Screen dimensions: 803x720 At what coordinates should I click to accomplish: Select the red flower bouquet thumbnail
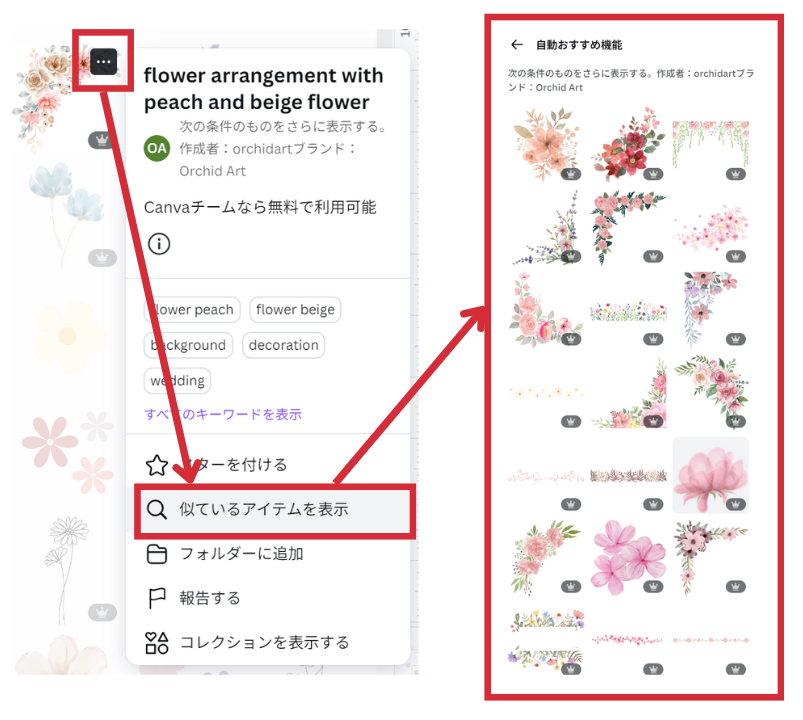[628, 144]
